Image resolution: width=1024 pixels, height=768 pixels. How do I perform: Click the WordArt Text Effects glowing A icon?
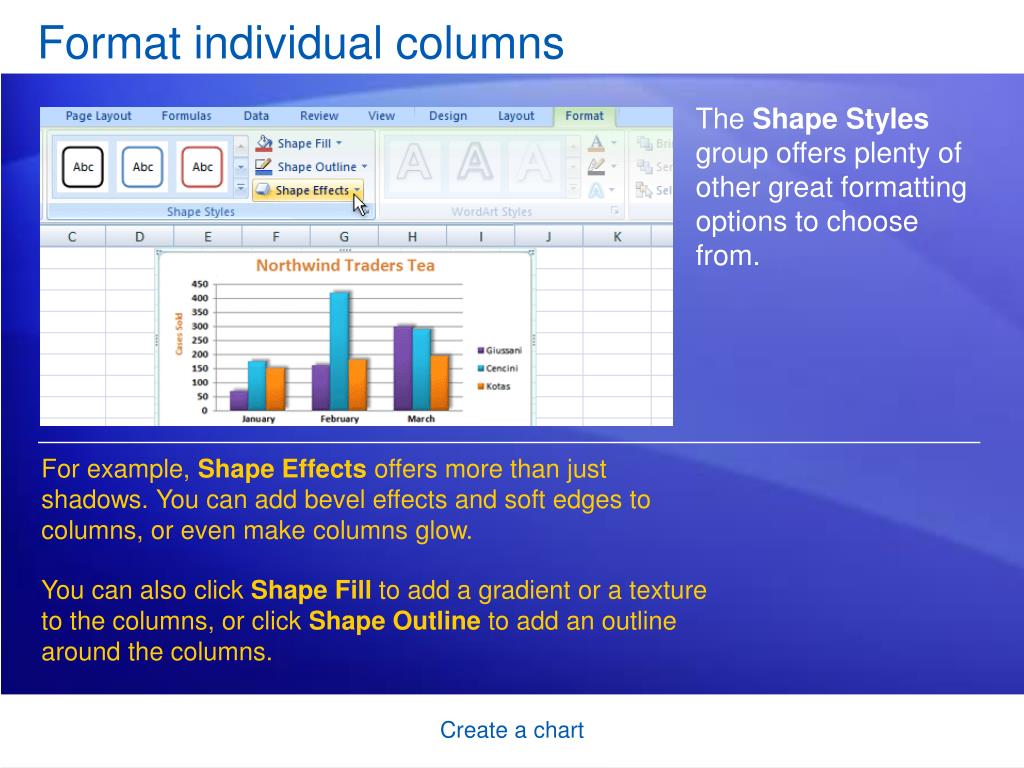596,190
